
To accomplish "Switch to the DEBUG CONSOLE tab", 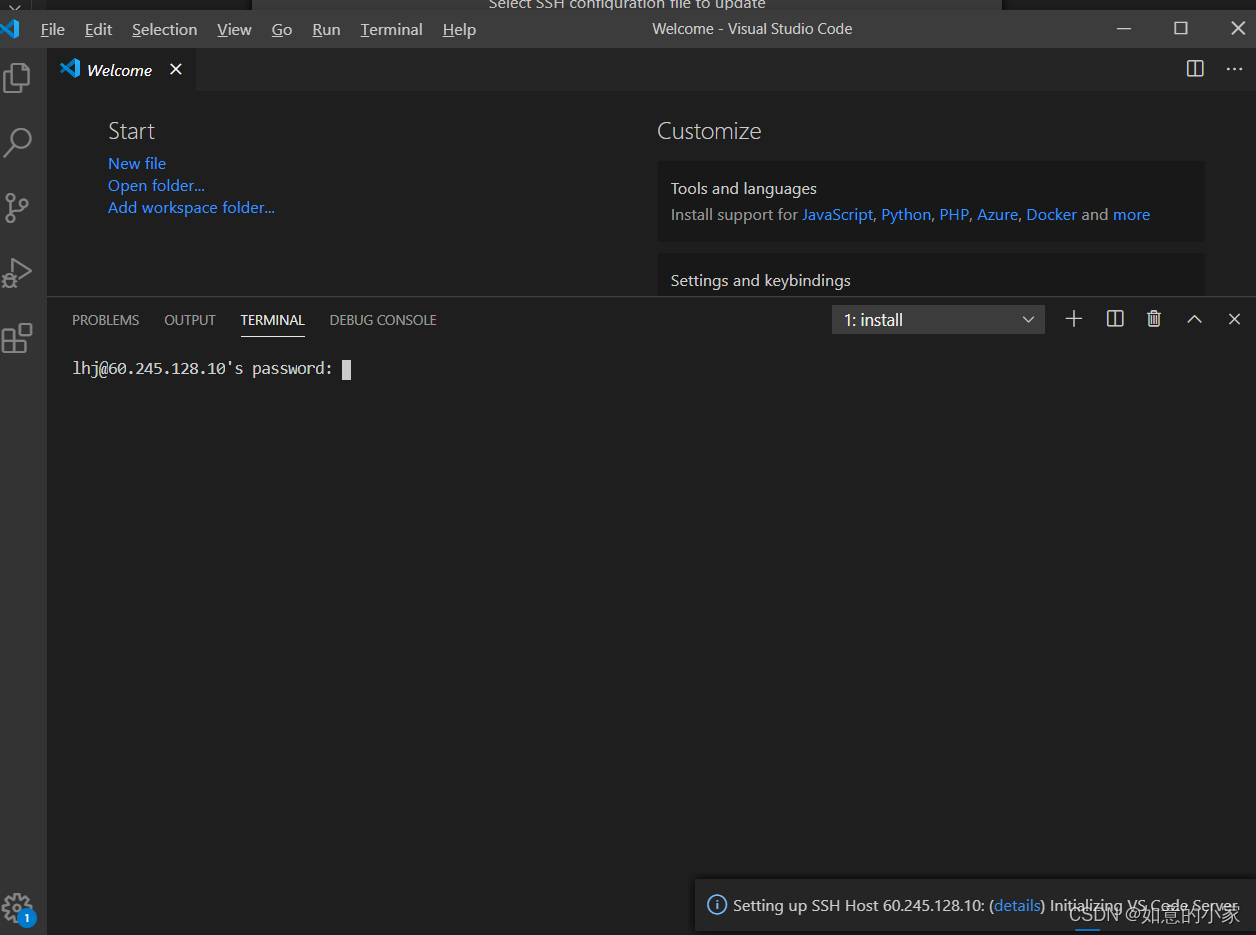I will coord(383,320).
